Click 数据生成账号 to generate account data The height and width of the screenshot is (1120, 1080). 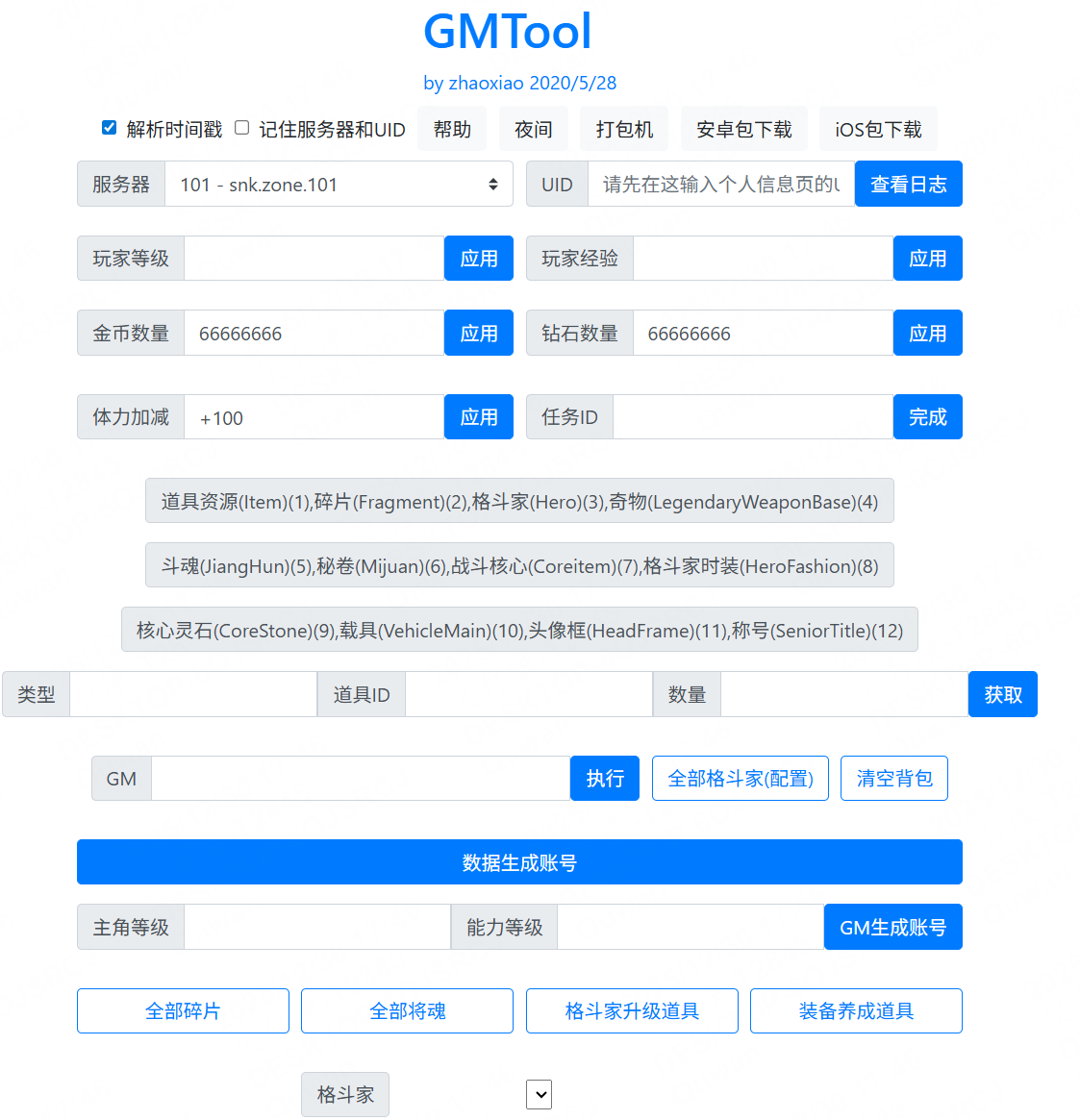[519, 861]
